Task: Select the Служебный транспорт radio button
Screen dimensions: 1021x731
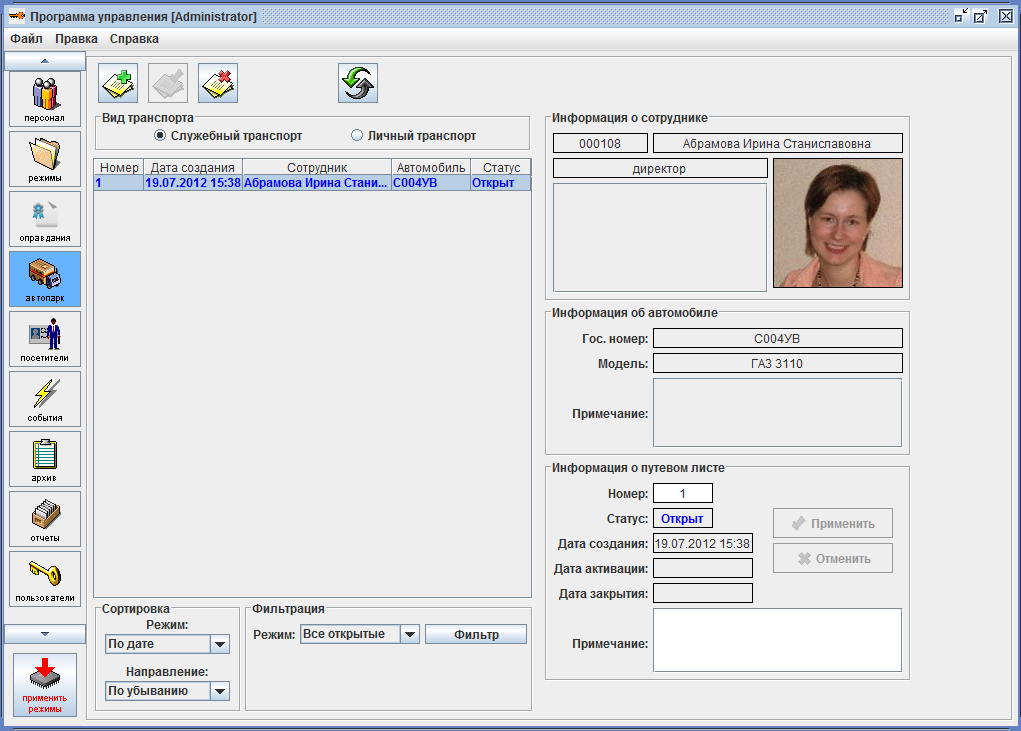Action: 160,136
